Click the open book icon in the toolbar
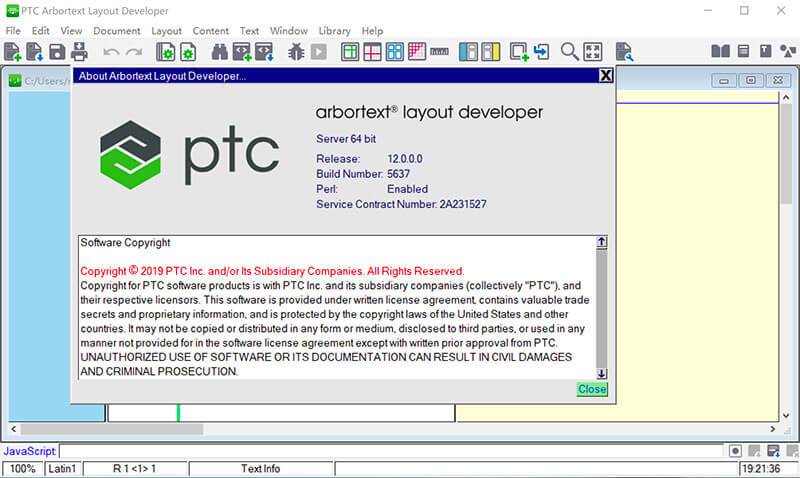 tap(720, 51)
